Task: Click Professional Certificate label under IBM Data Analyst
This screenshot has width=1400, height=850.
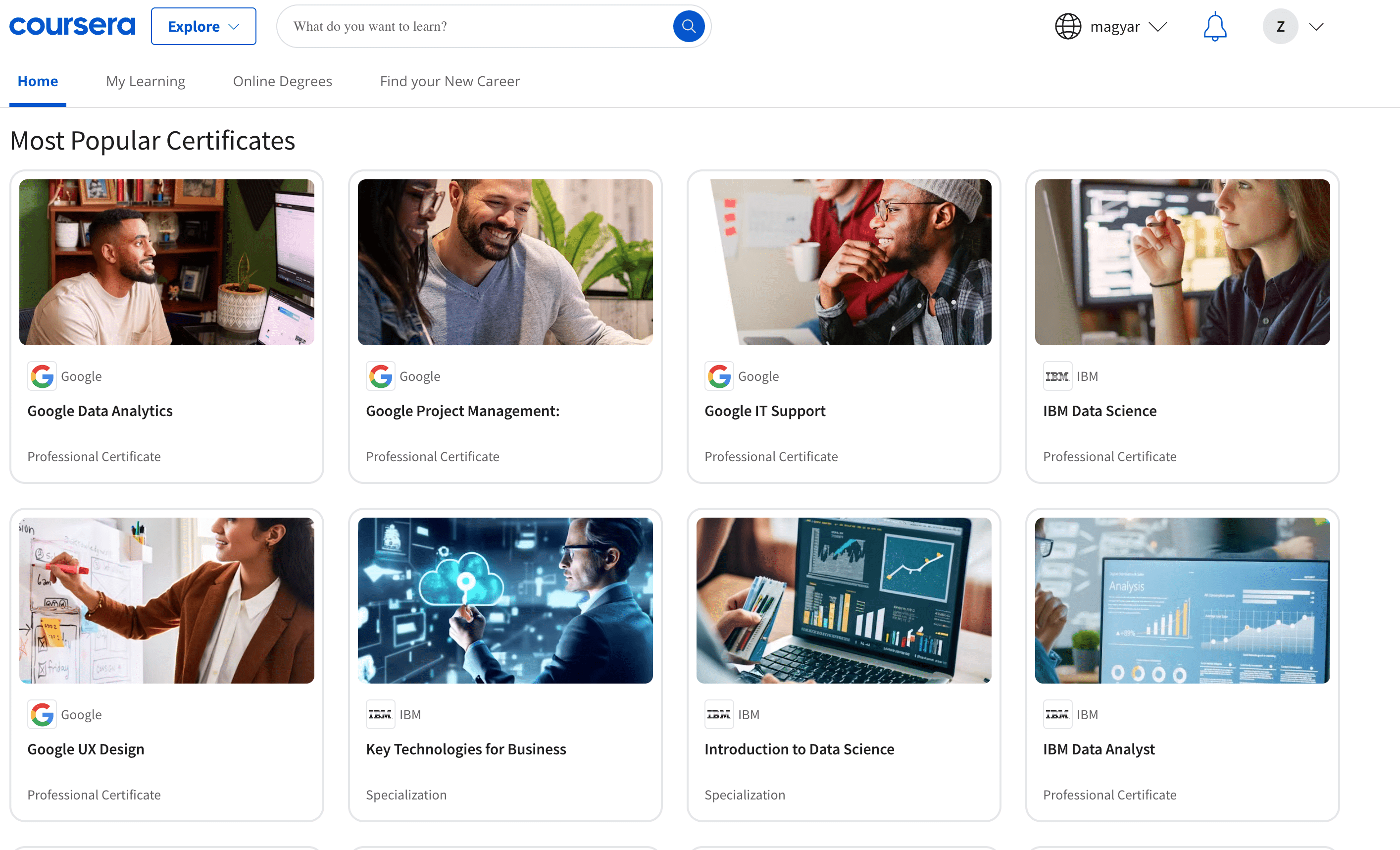Action: [1110, 795]
